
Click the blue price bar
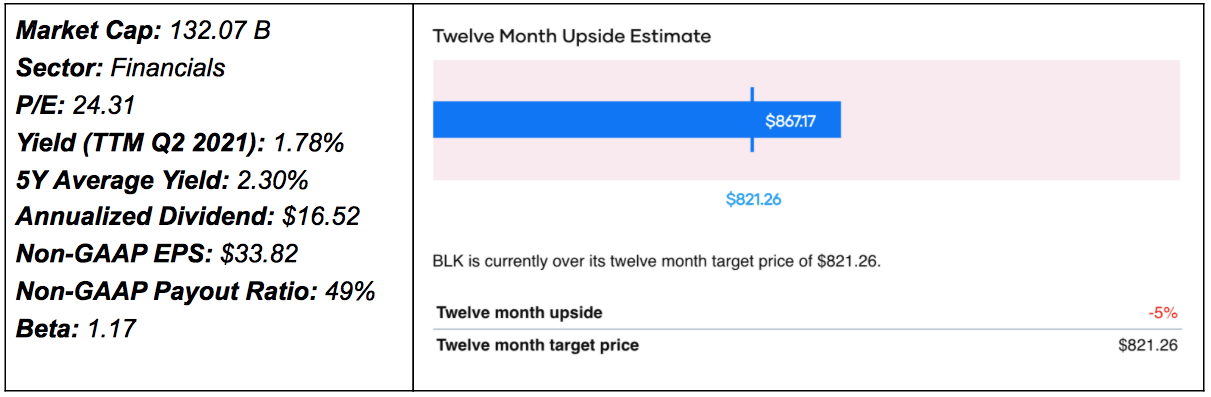636,120
